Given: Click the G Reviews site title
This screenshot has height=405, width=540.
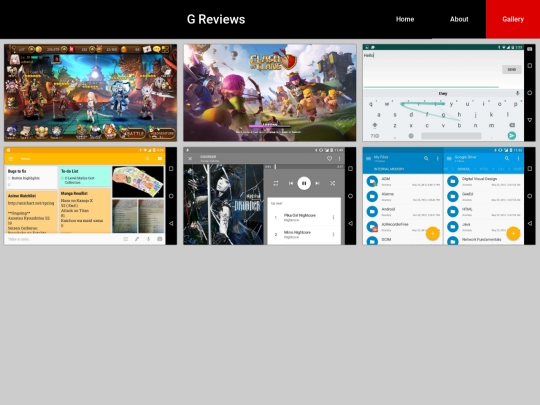Looking at the screenshot, I should tap(216, 19).
